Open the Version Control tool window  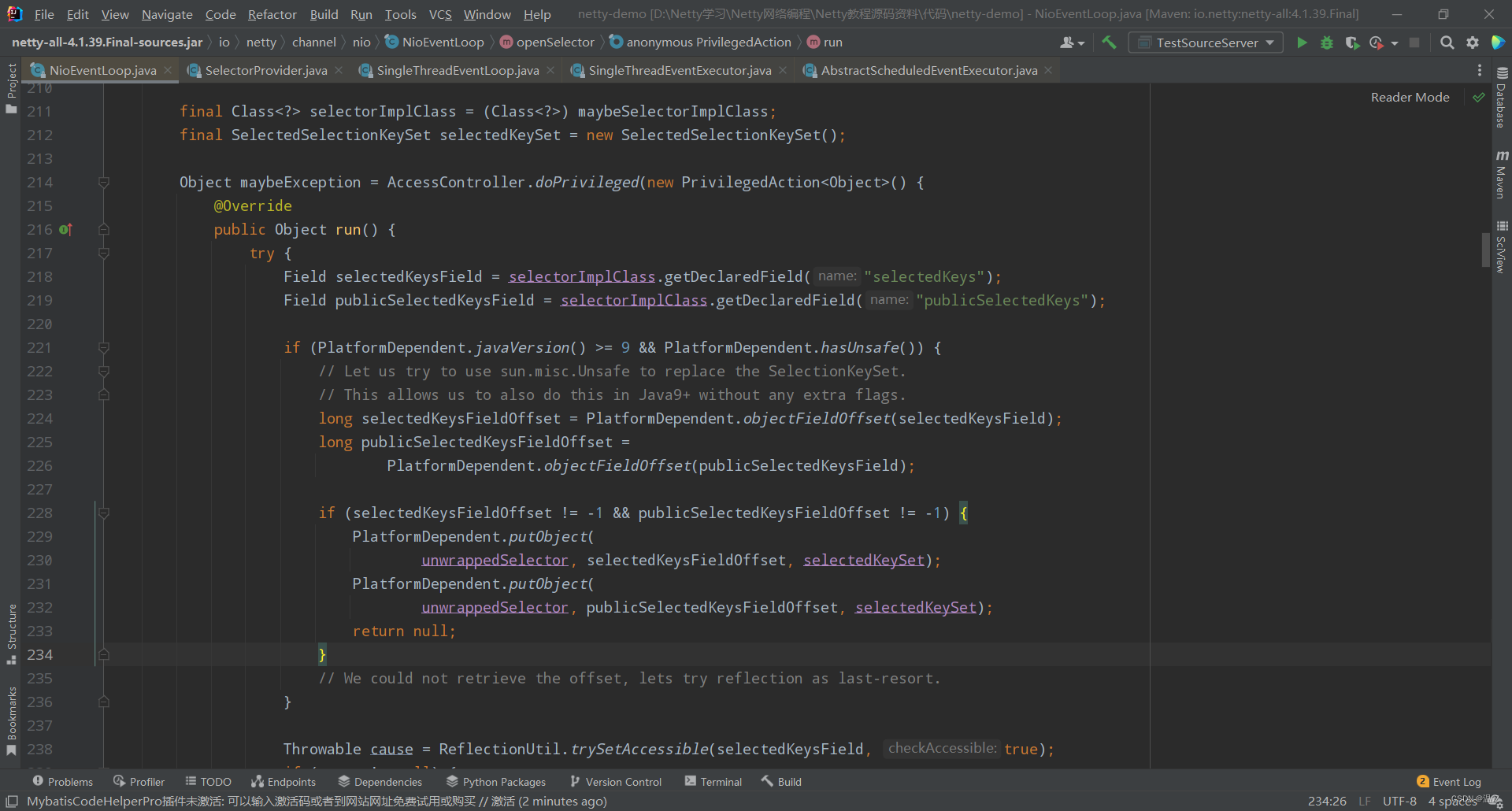pyautogui.click(x=616, y=781)
